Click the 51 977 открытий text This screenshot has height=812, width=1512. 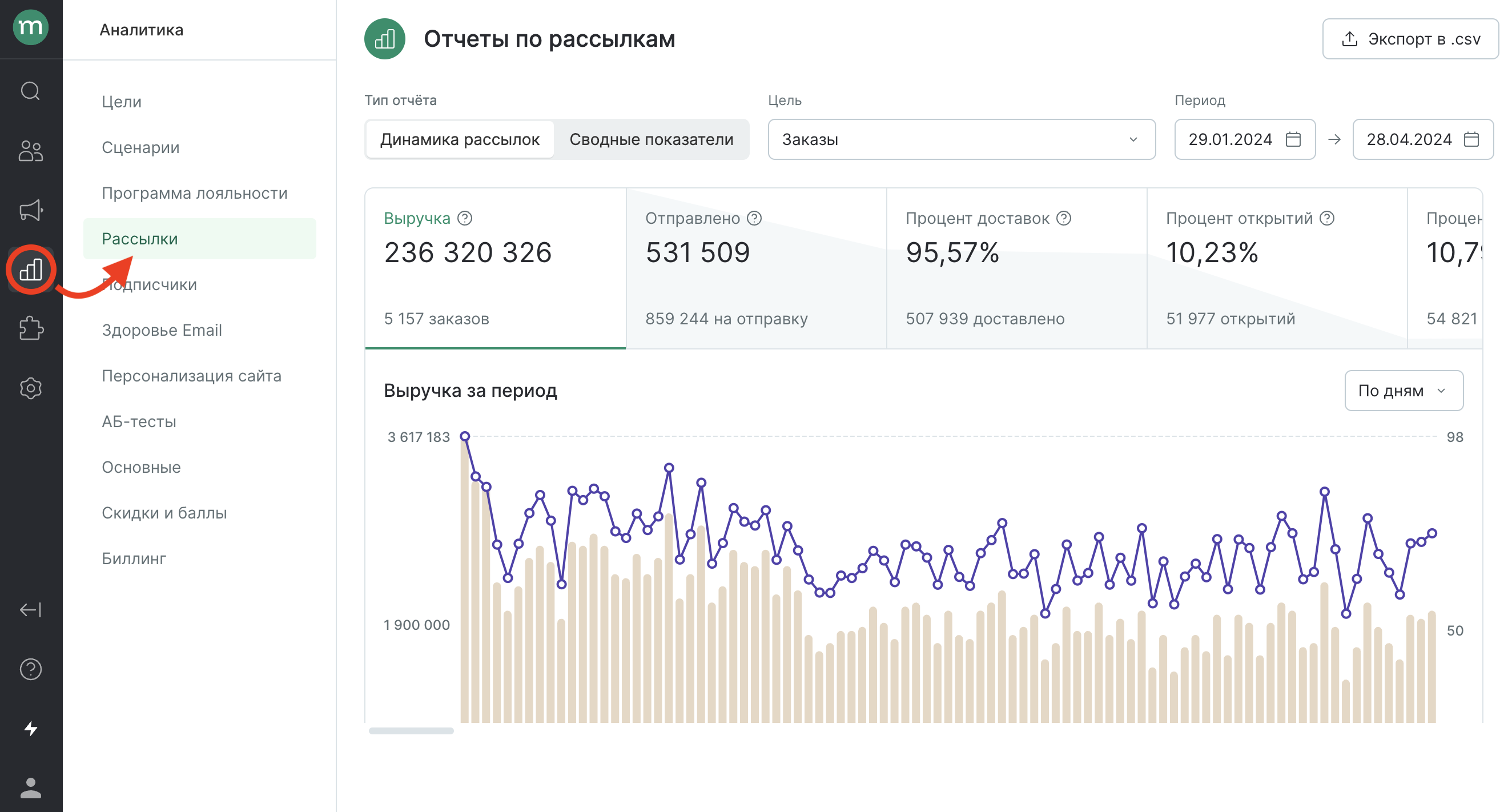1230,319
